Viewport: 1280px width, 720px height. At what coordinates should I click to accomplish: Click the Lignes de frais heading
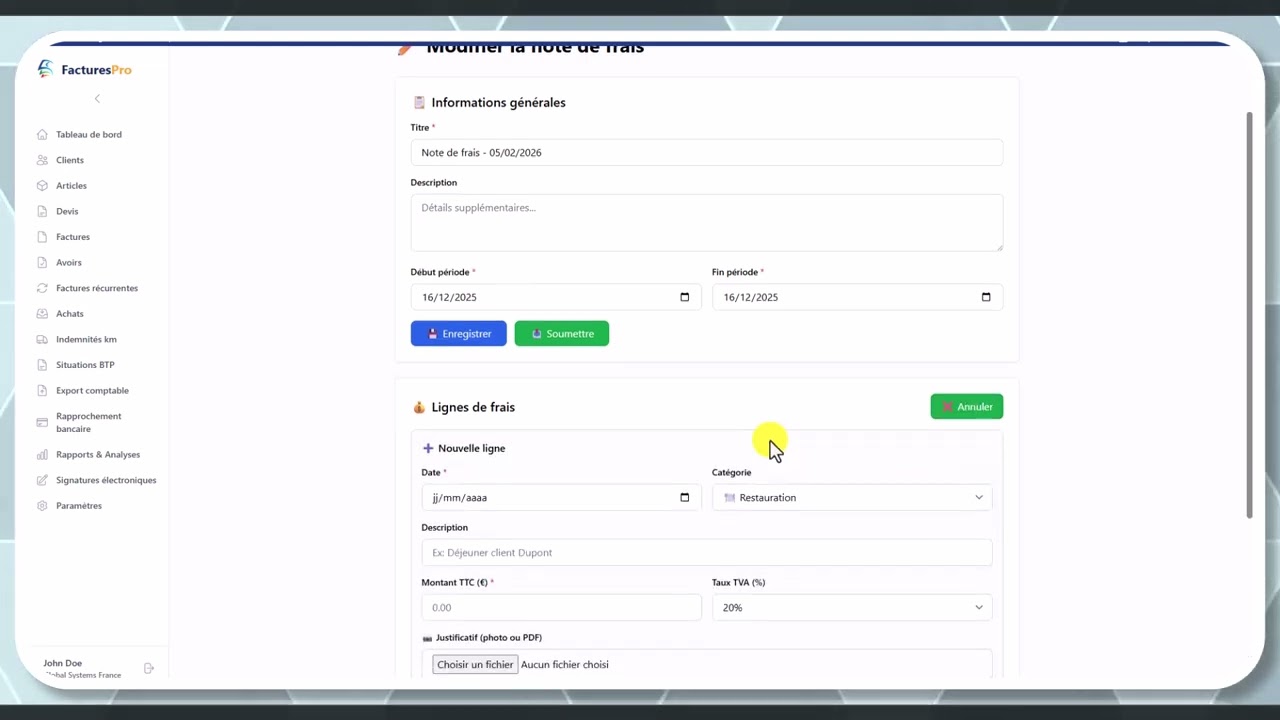click(473, 407)
